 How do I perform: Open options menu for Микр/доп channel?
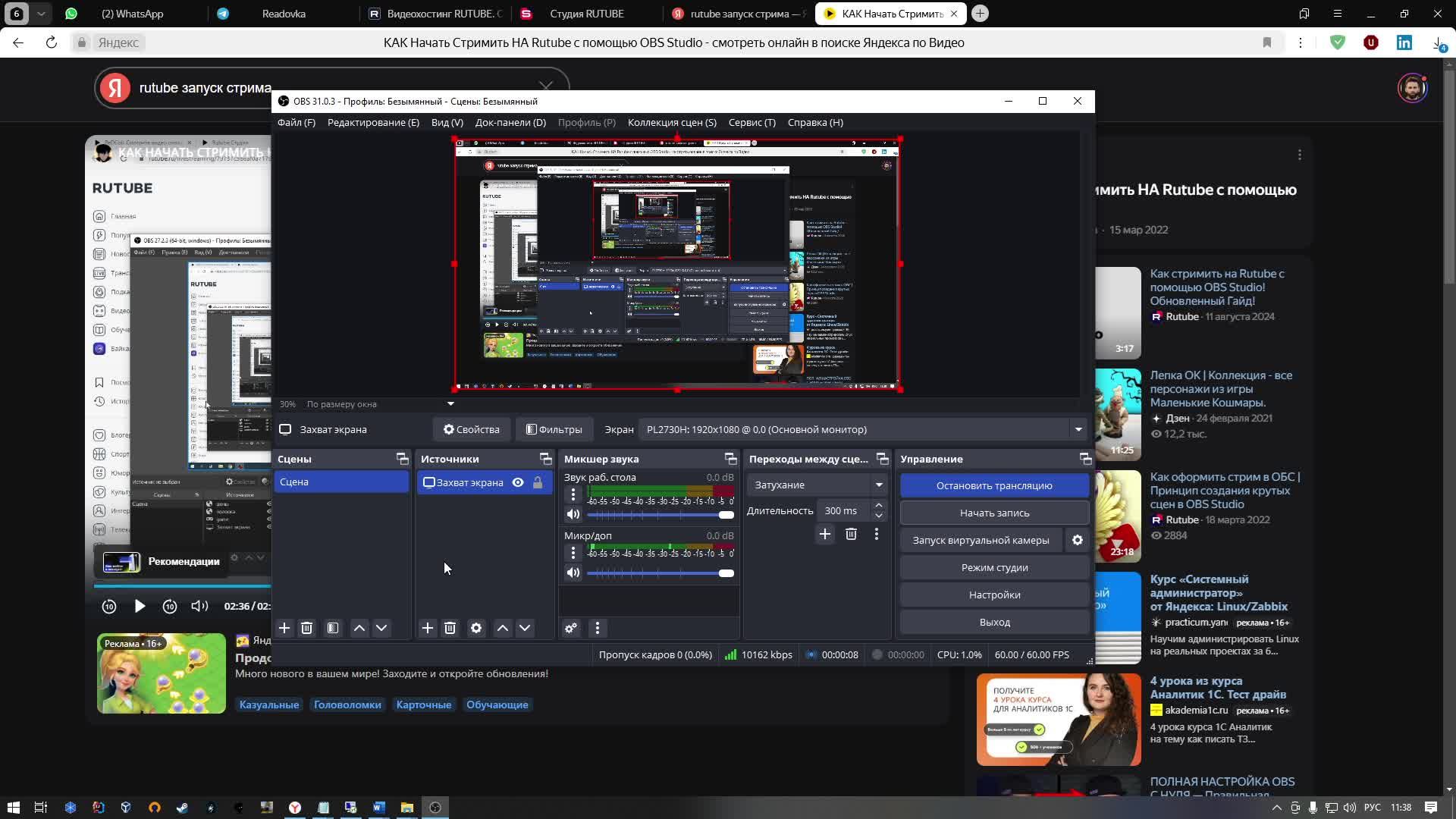pos(573,553)
